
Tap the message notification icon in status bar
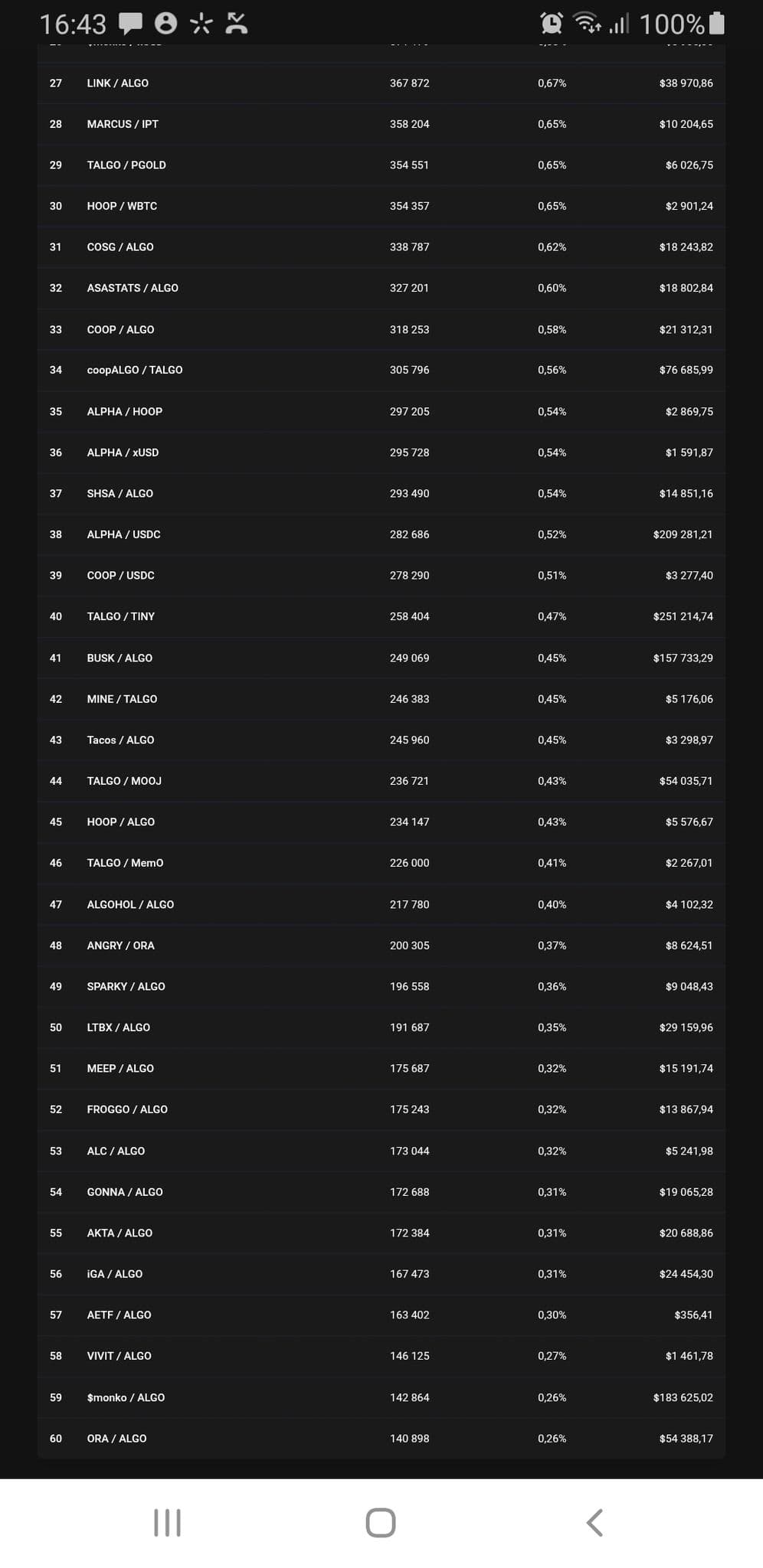(x=130, y=23)
